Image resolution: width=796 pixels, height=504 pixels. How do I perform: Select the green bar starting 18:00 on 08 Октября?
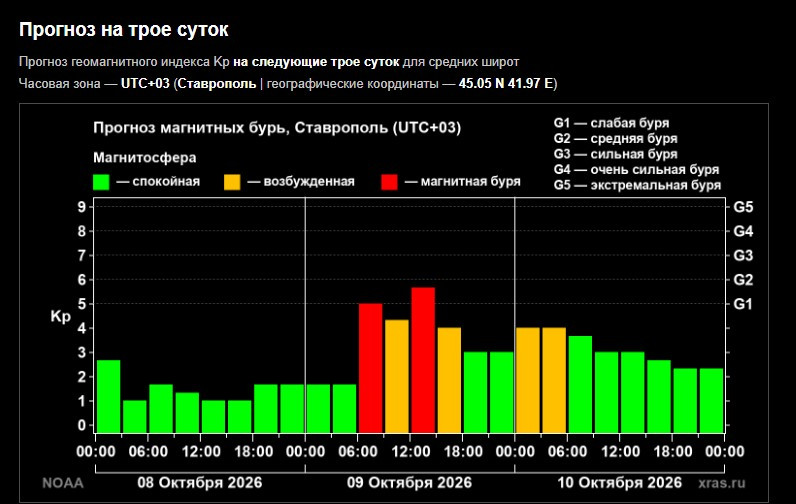pyautogui.click(x=266, y=409)
